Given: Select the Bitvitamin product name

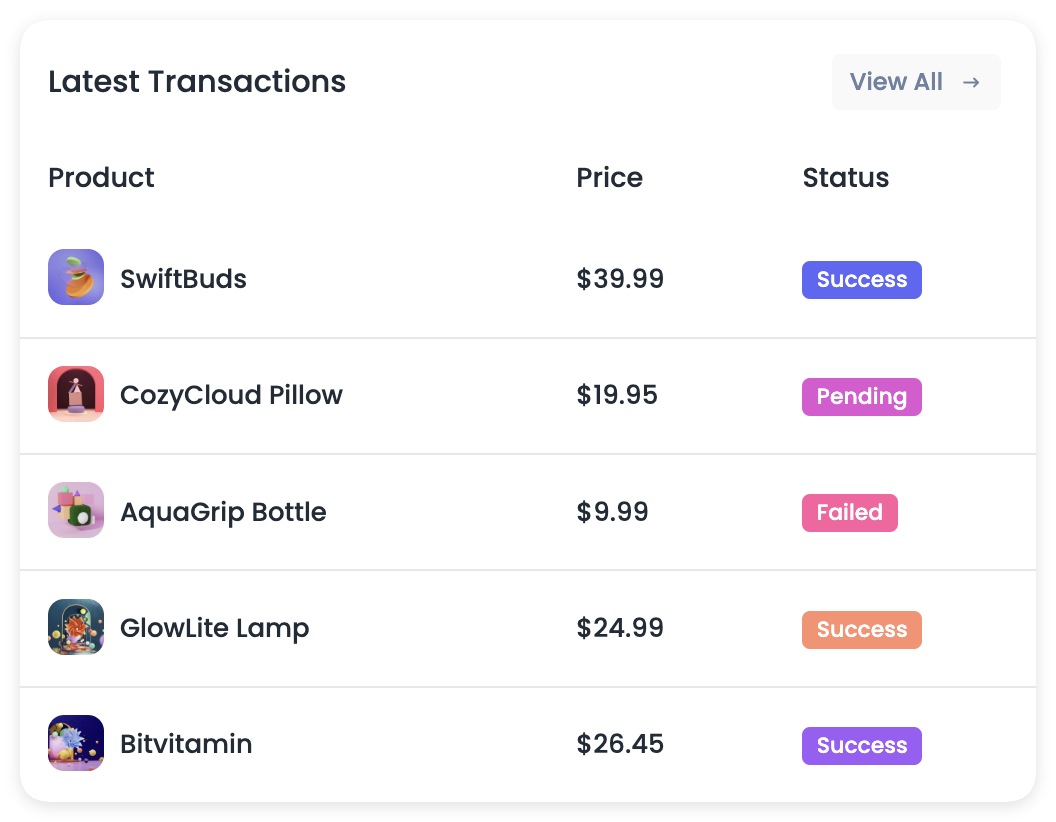Looking at the screenshot, I should (186, 744).
